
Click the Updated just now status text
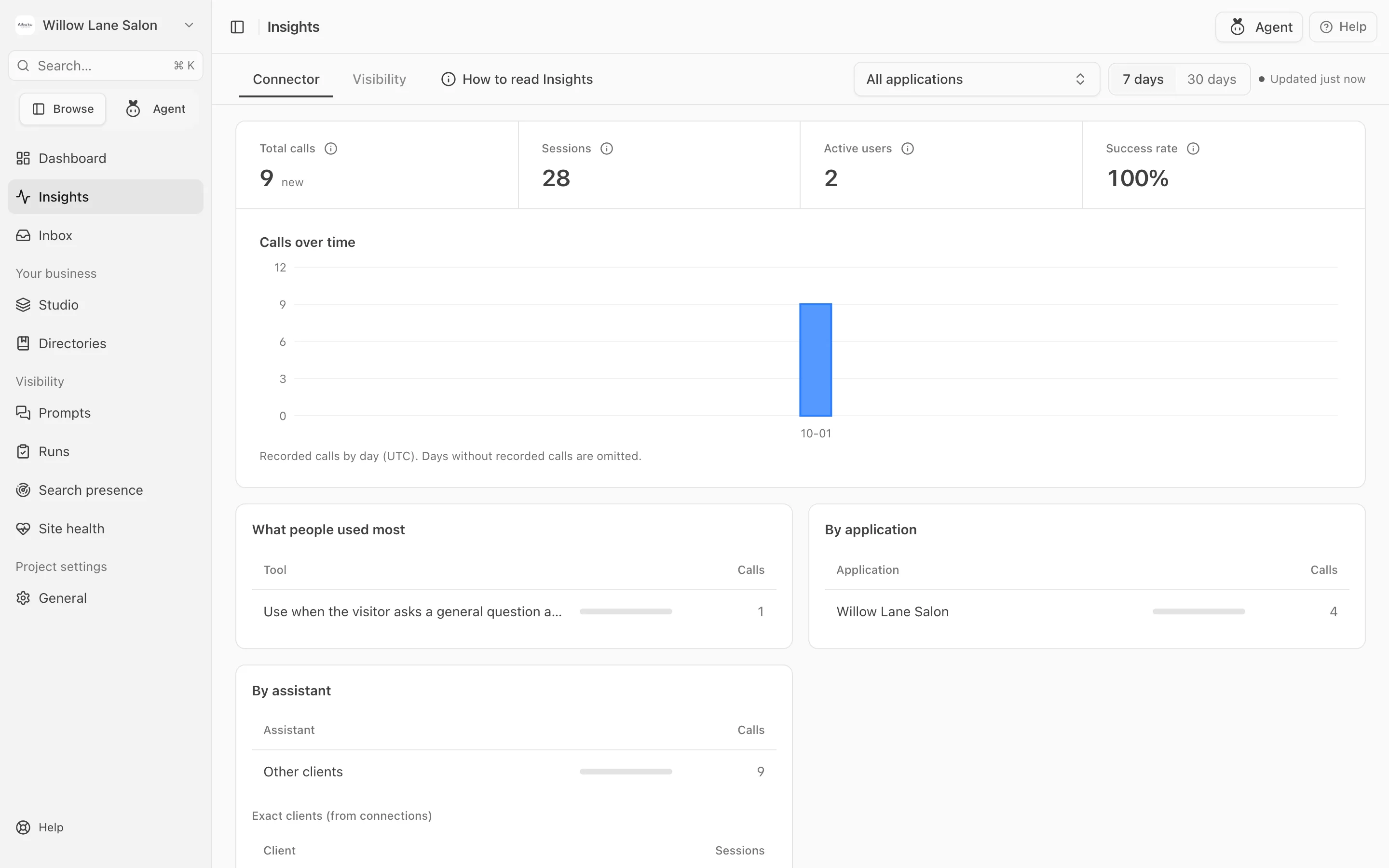point(1318,79)
